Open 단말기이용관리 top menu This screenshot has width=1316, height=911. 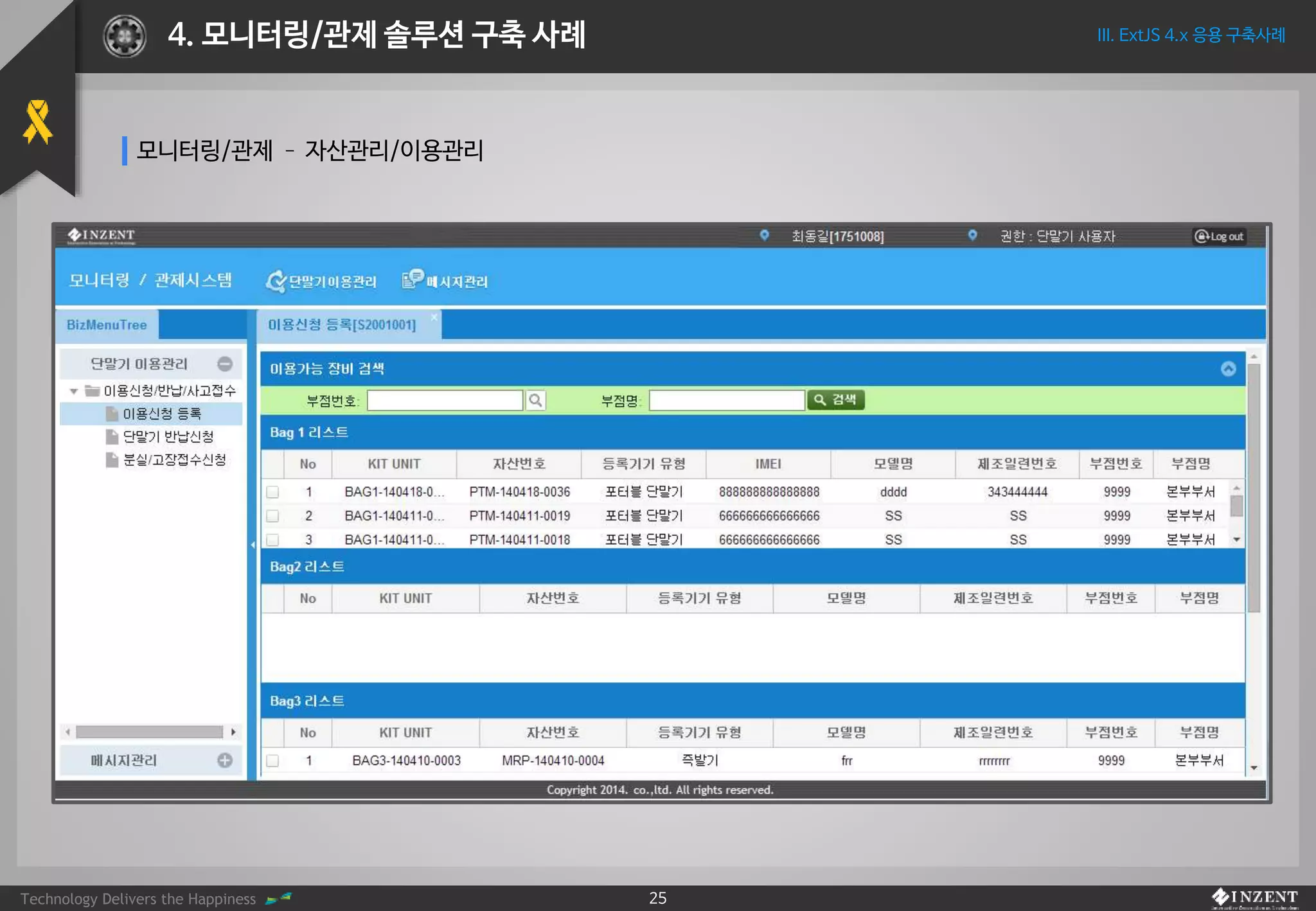tap(321, 281)
